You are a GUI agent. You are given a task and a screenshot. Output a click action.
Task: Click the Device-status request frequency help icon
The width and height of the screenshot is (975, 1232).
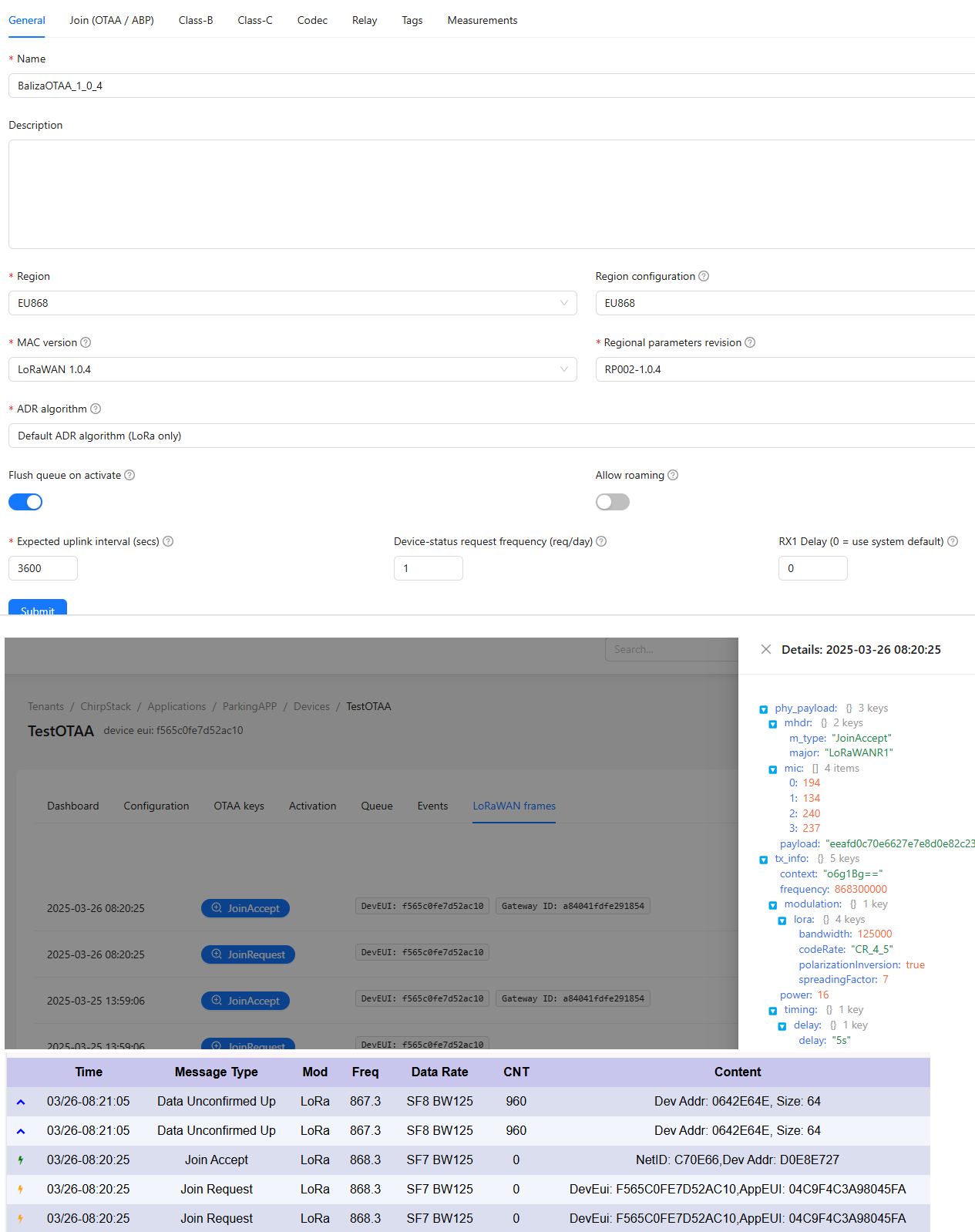click(601, 541)
